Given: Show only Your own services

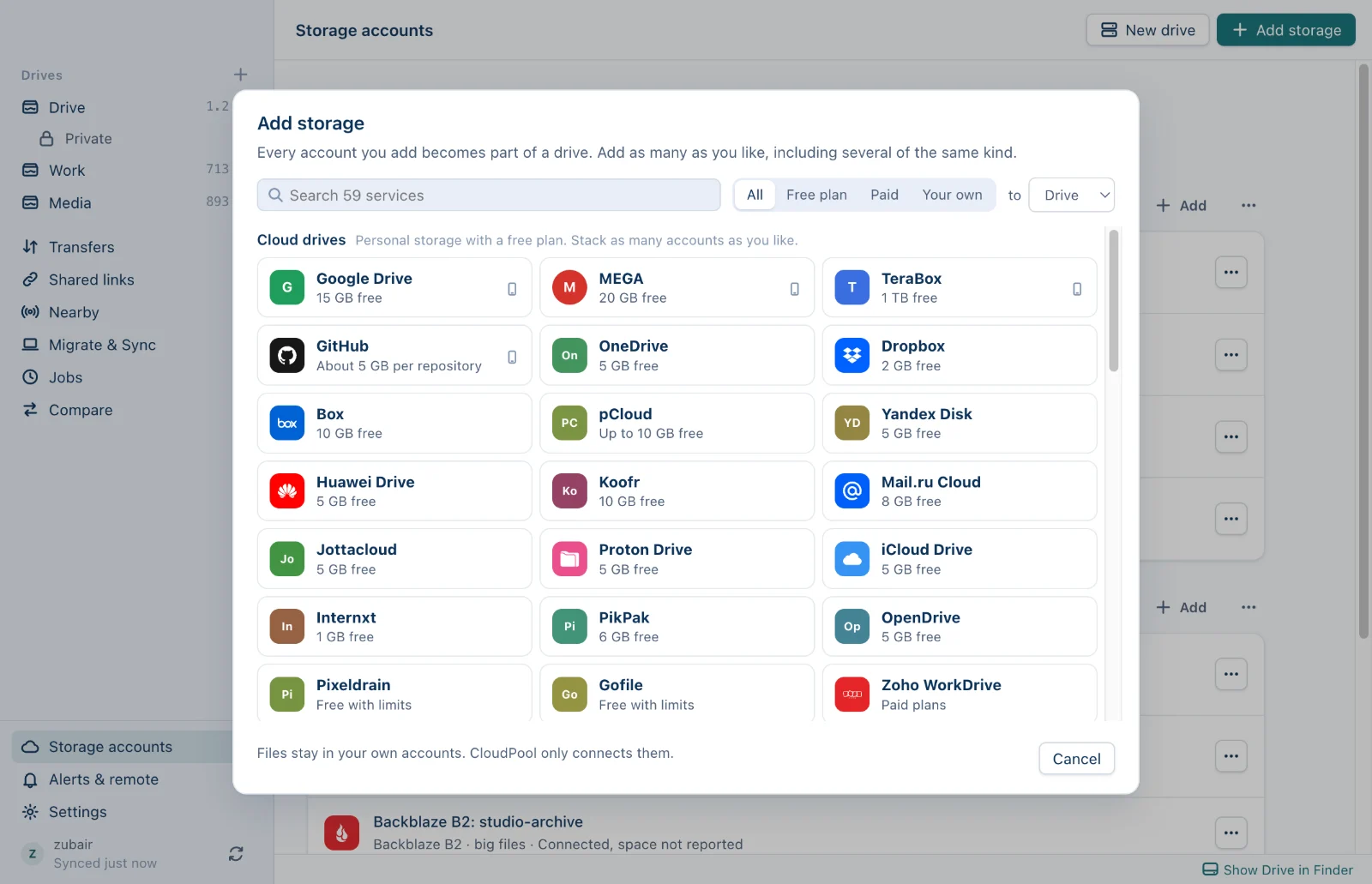Looking at the screenshot, I should [x=952, y=195].
